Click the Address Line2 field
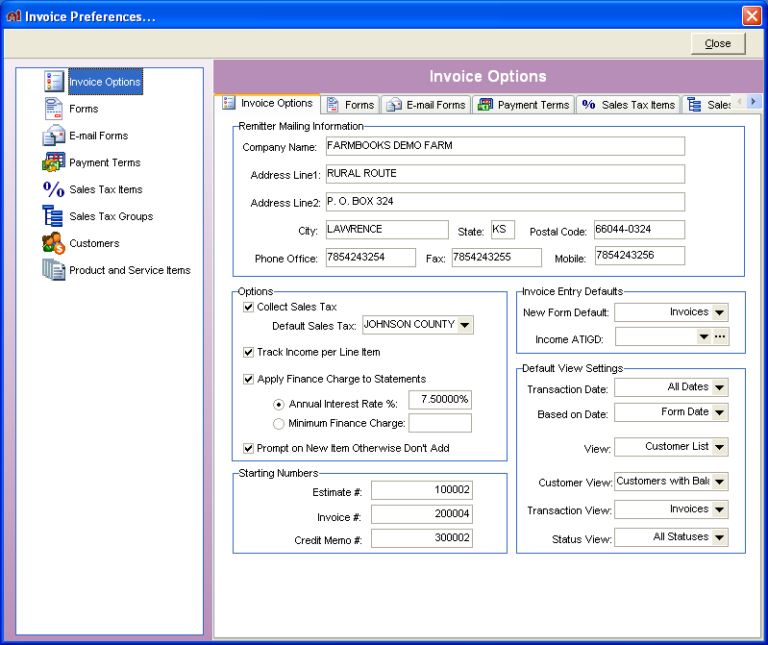 [505, 202]
